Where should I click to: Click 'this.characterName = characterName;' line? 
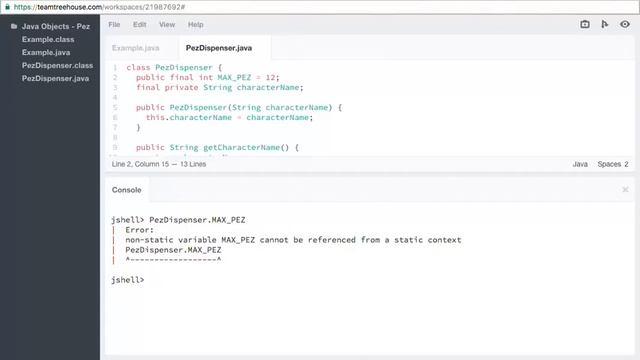(x=229, y=118)
